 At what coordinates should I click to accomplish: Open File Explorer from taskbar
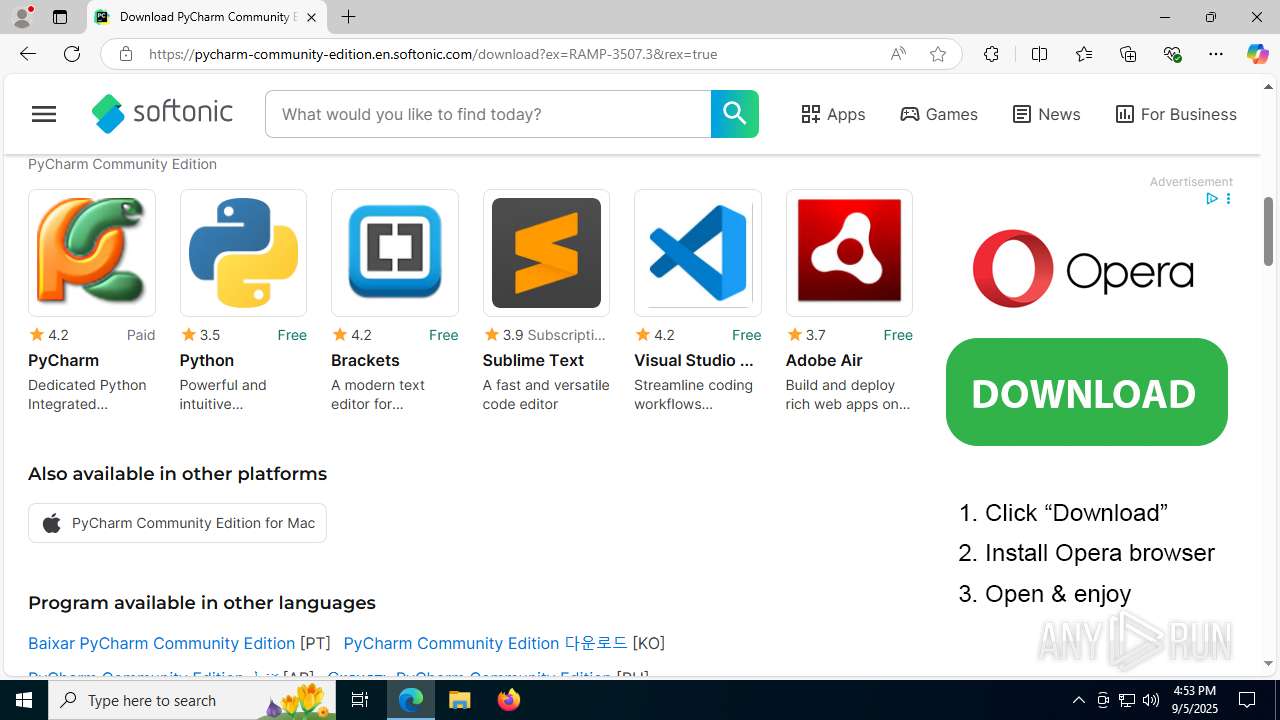[x=460, y=700]
